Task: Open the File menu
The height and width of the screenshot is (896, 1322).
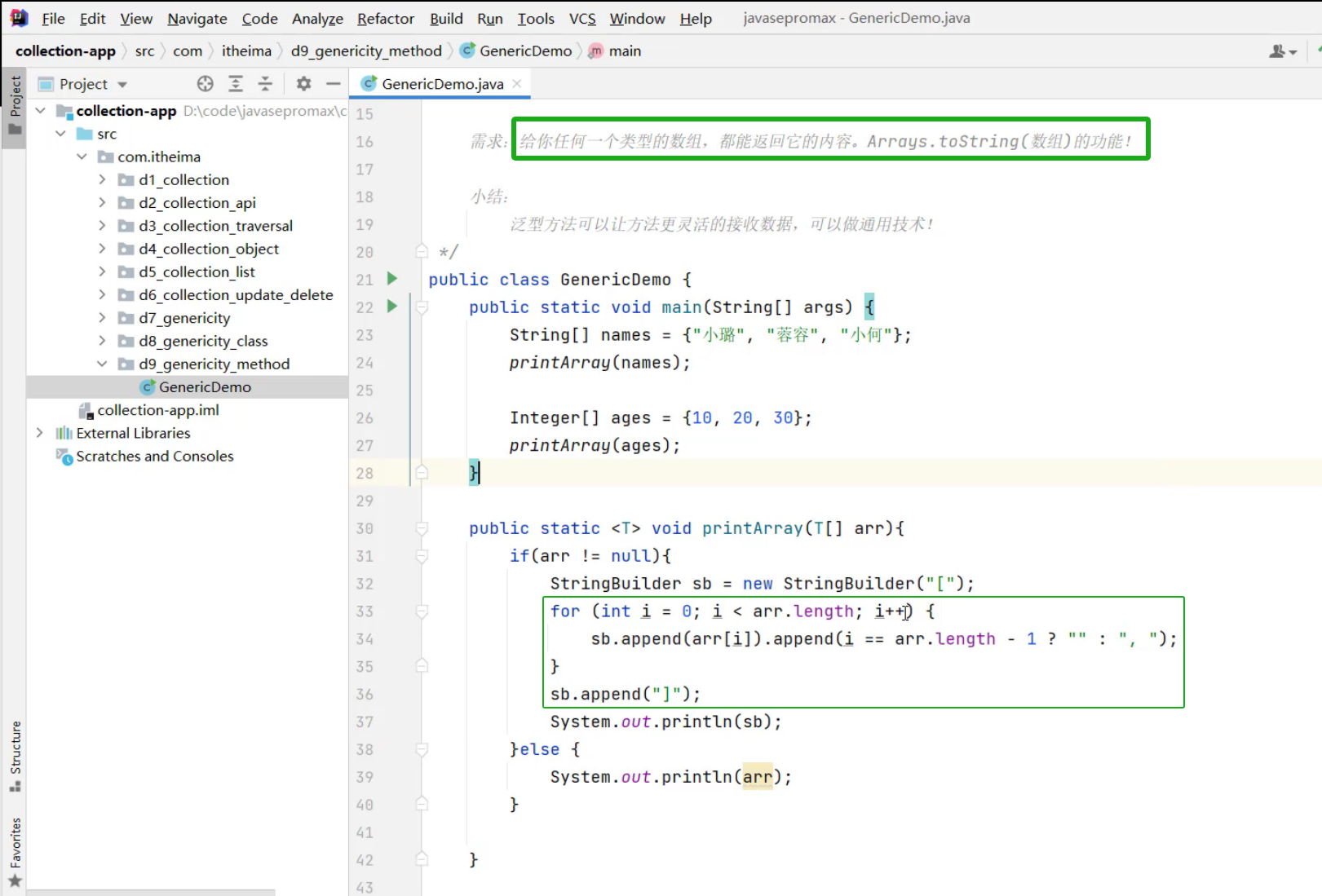Action: pyautogui.click(x=53, y=19)
